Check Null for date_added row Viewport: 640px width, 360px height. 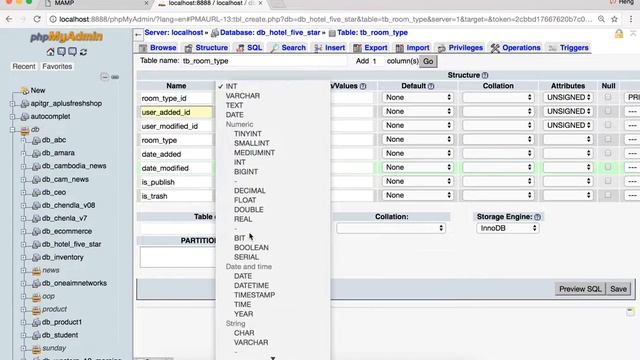[x=608, y=153]
